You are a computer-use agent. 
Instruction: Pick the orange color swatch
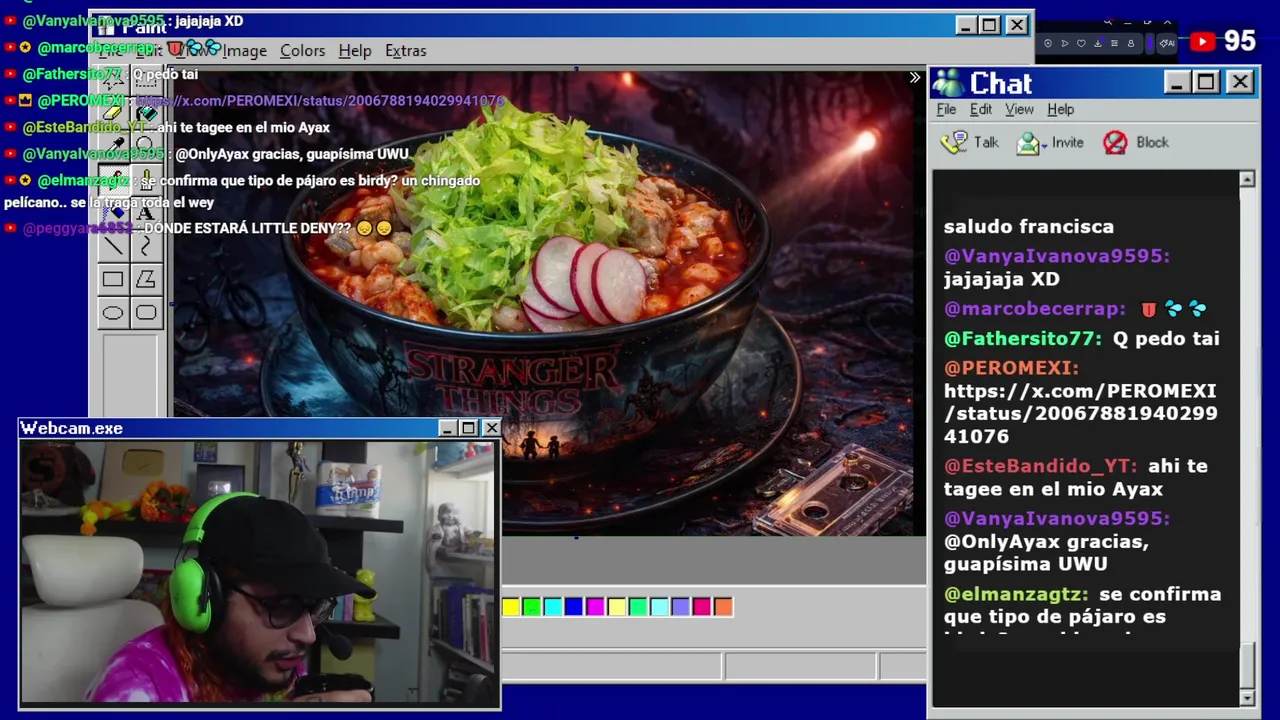tap(723, 606)
